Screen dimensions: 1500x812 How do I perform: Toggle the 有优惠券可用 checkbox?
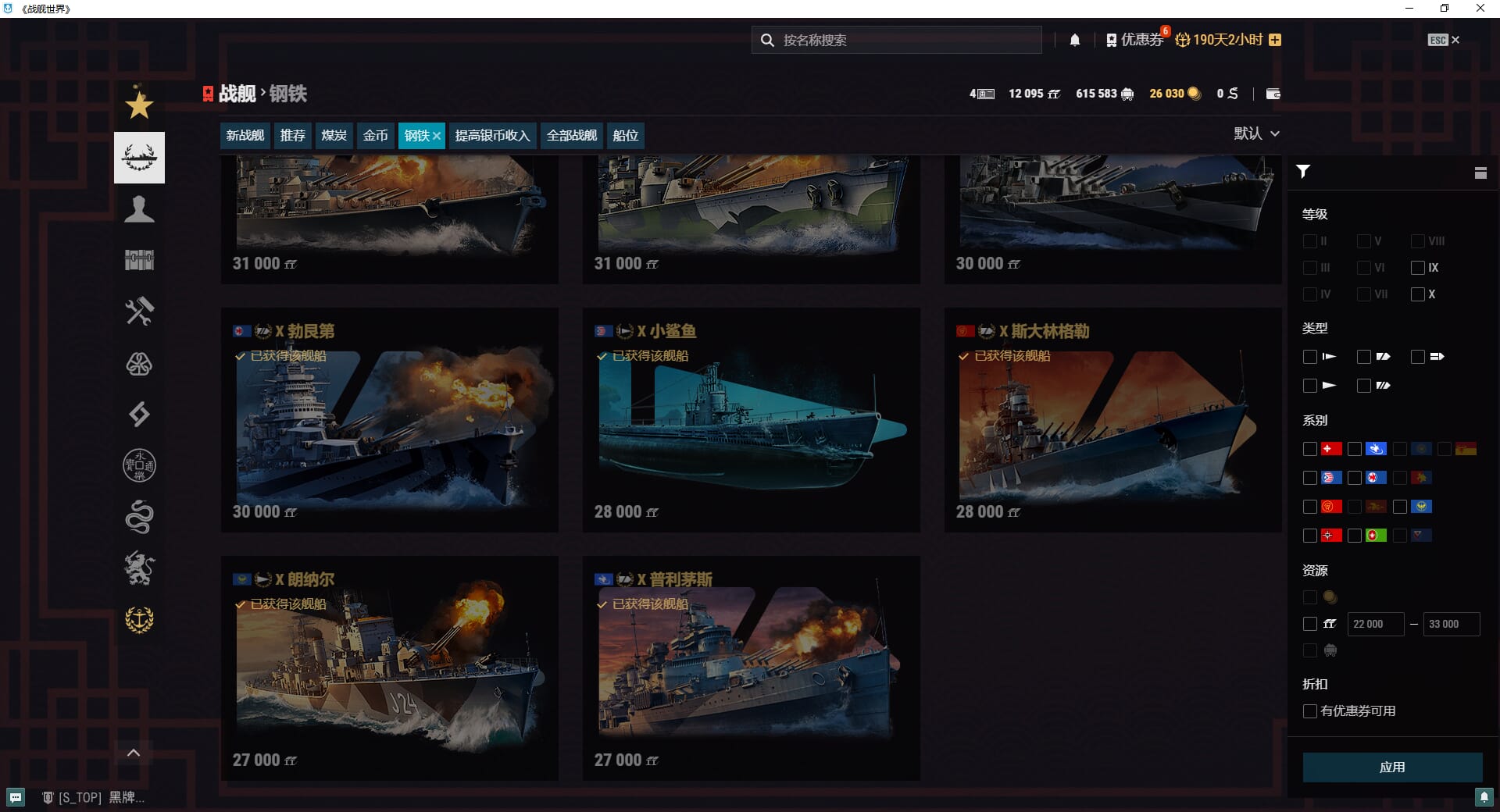pos(1310,711)
